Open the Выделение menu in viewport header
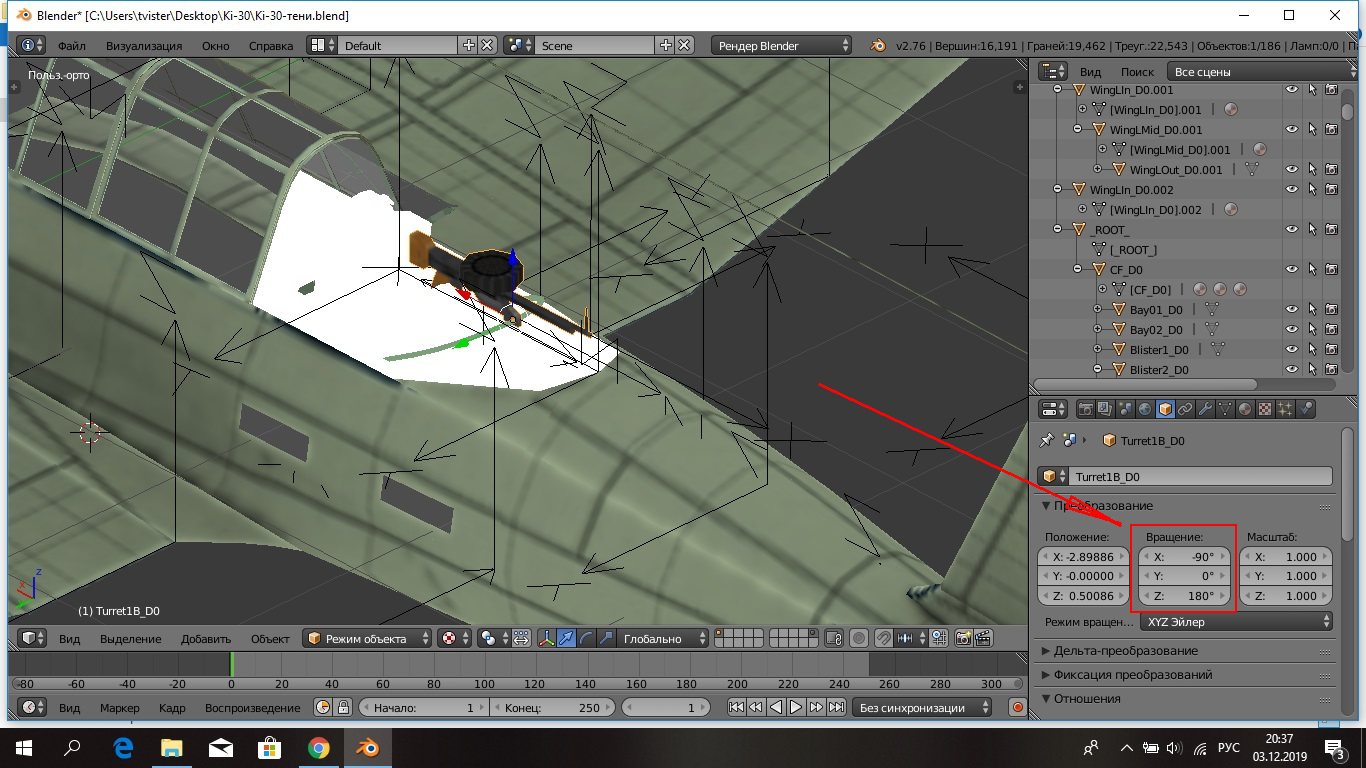The width and height of the screenshot is (1366, 768). click(x=130, y=639)
